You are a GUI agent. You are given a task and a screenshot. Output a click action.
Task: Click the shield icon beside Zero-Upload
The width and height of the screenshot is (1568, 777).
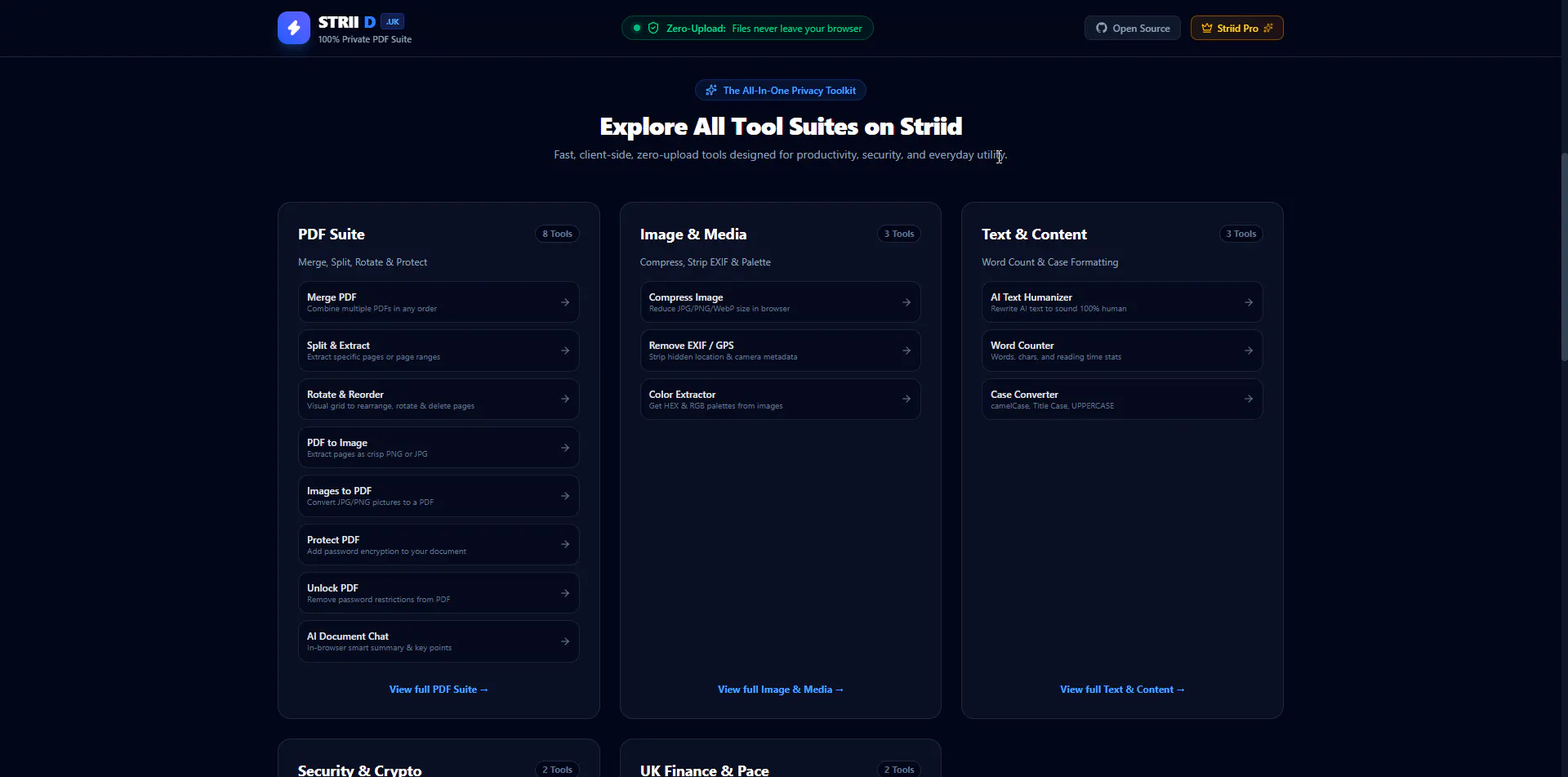pyautogui.click(x=653, y=29)
